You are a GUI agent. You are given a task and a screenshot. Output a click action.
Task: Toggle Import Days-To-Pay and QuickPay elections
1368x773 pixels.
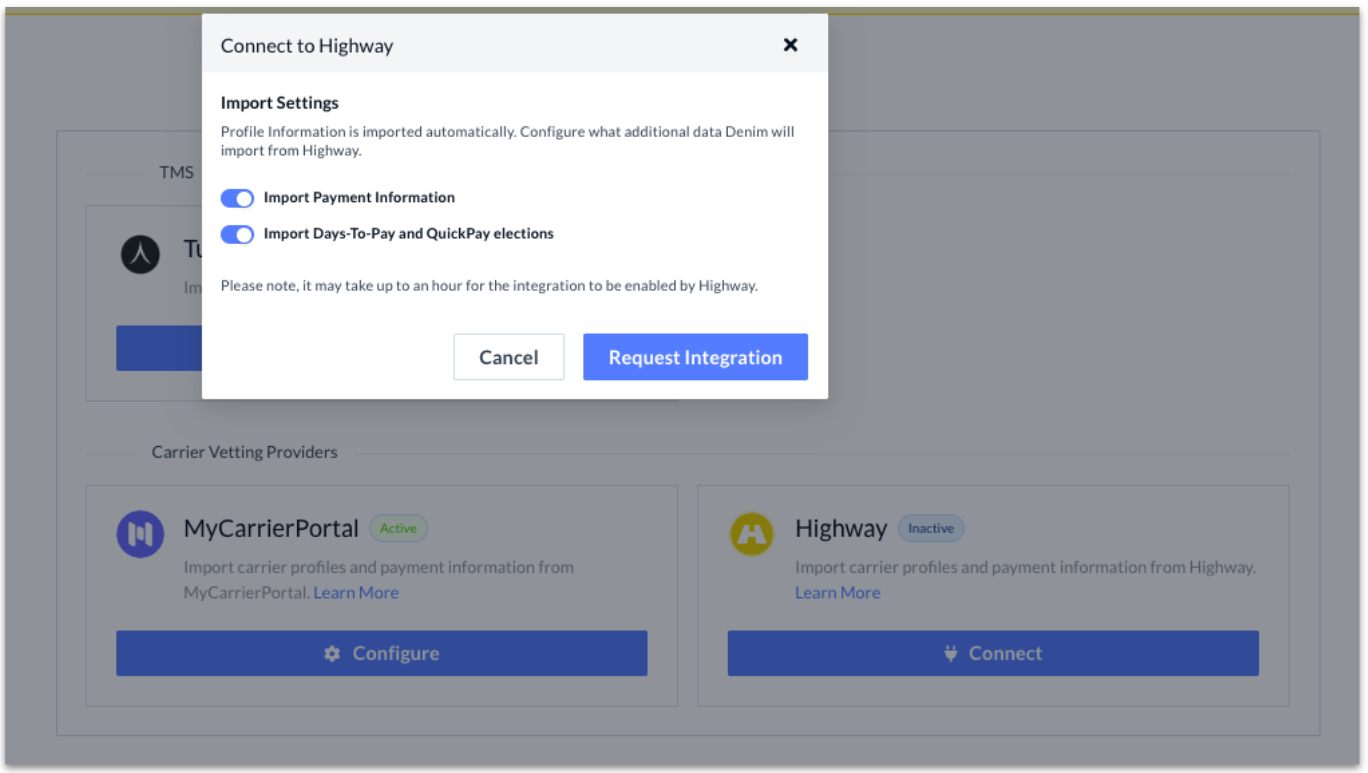point(237,234)
